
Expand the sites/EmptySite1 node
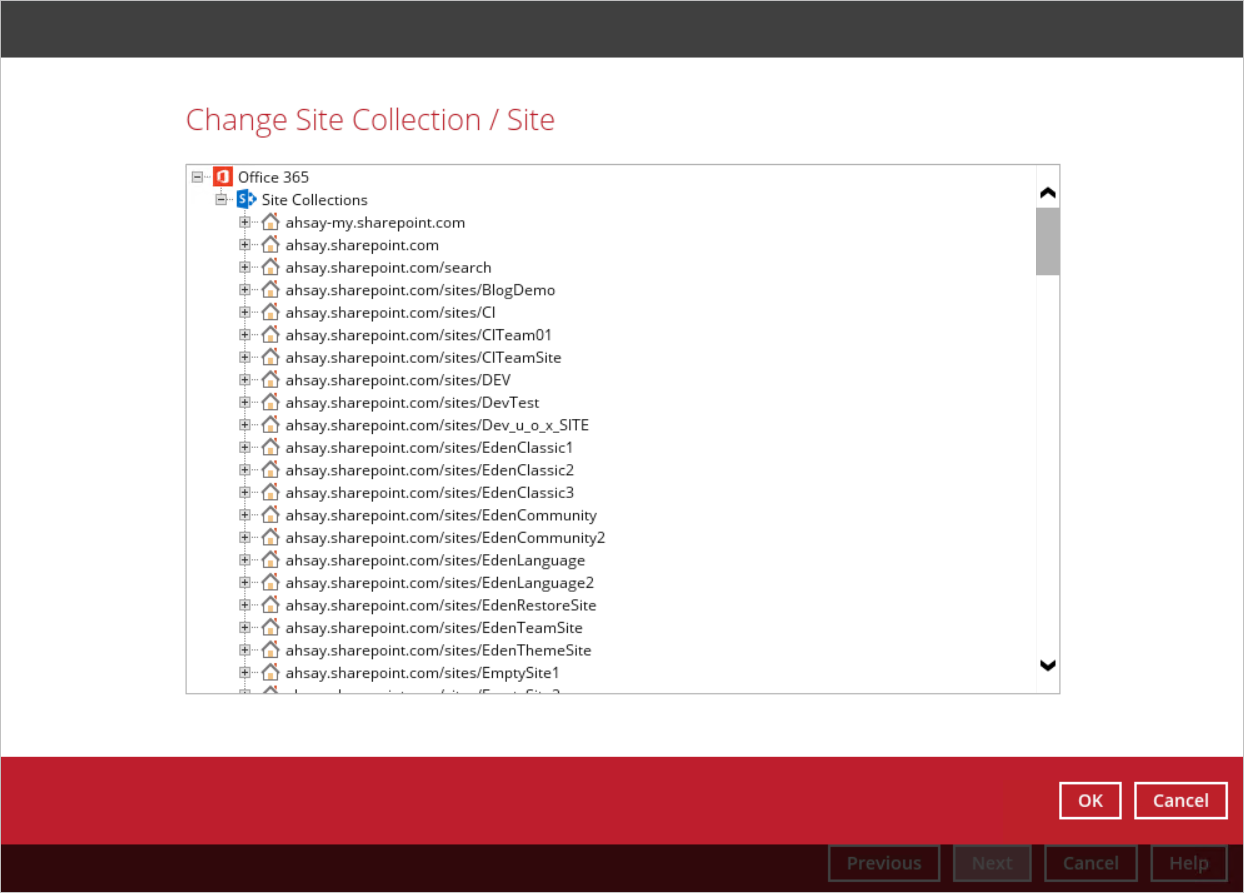tap(245, 672)
